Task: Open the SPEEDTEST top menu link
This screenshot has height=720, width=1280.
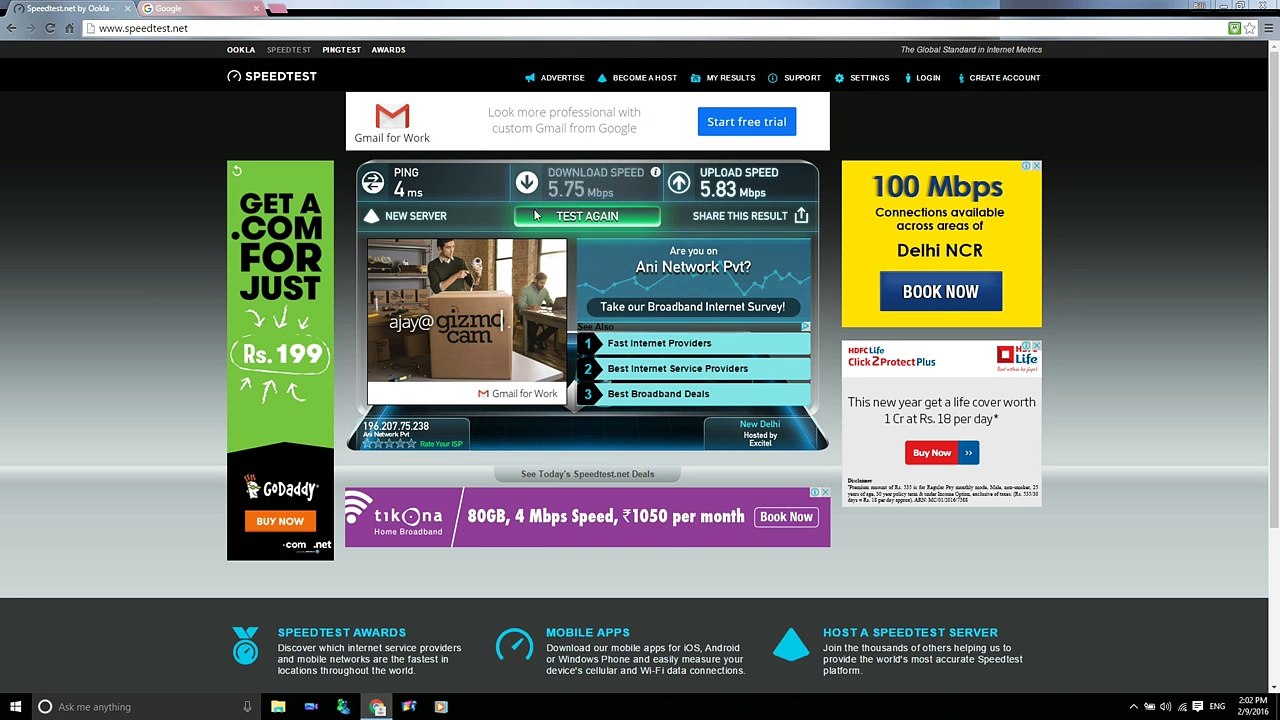Action: 289,50
